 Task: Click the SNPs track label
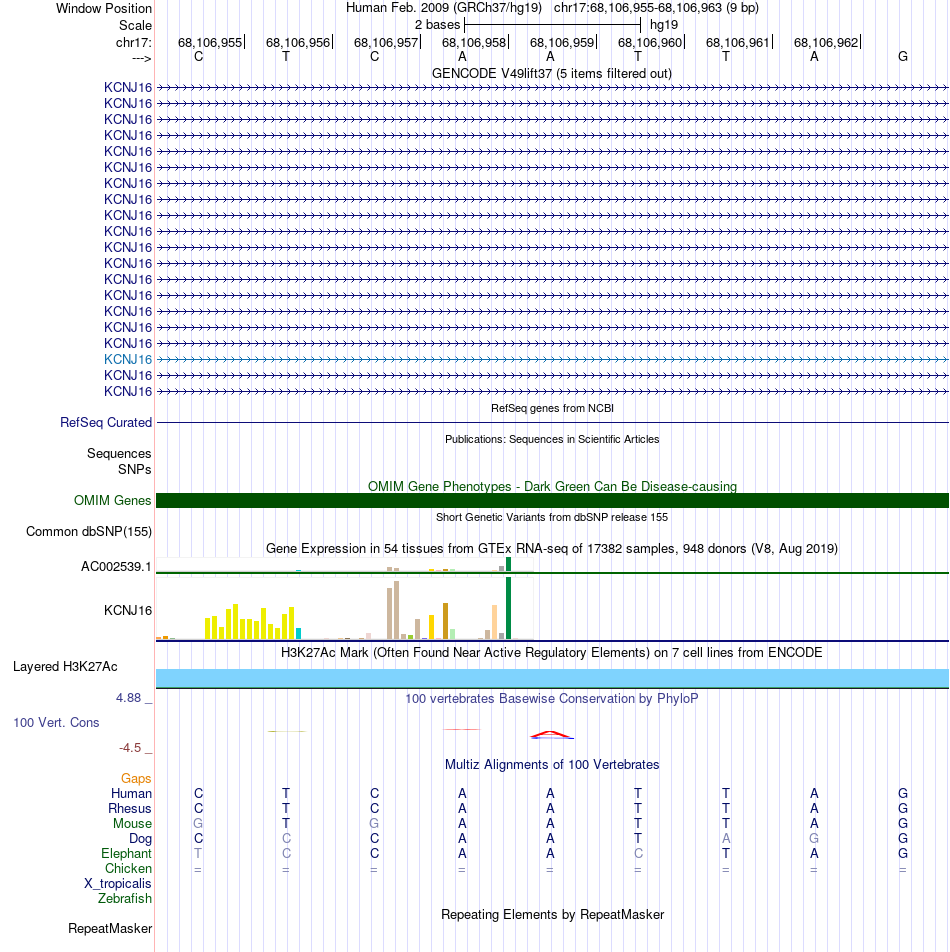tap(135, 469)
